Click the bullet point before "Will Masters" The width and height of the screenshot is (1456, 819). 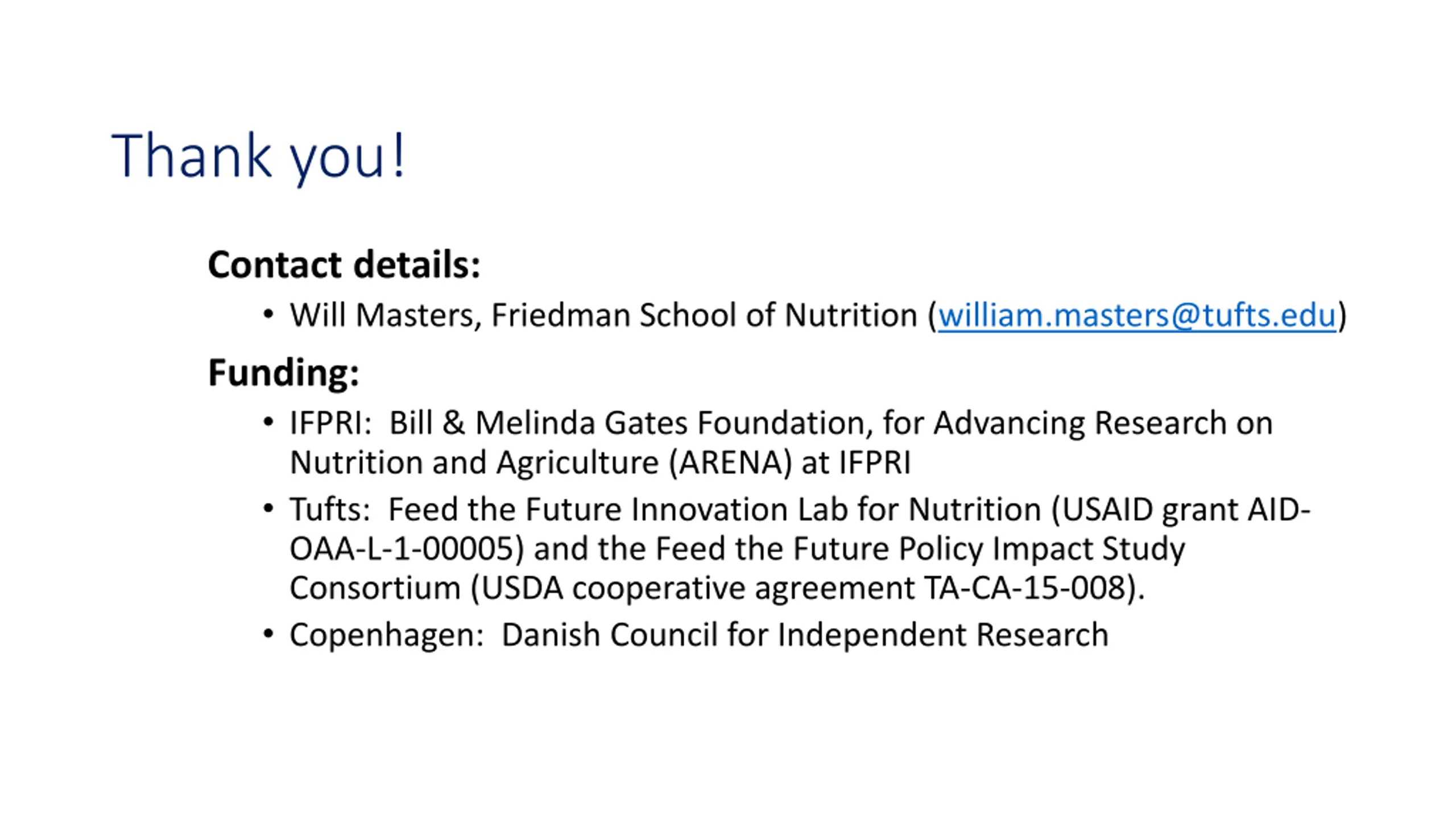268,315
